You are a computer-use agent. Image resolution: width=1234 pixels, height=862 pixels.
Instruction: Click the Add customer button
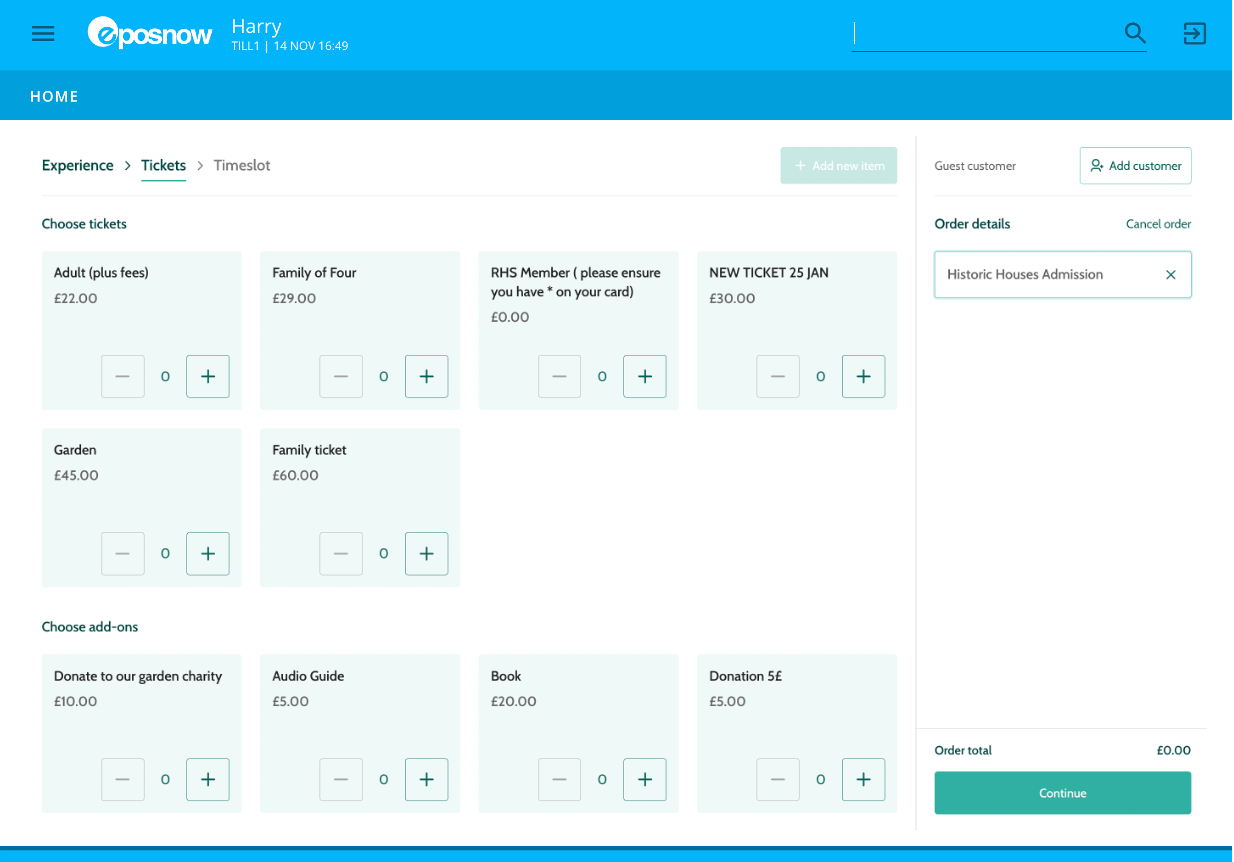[1135, 166]
